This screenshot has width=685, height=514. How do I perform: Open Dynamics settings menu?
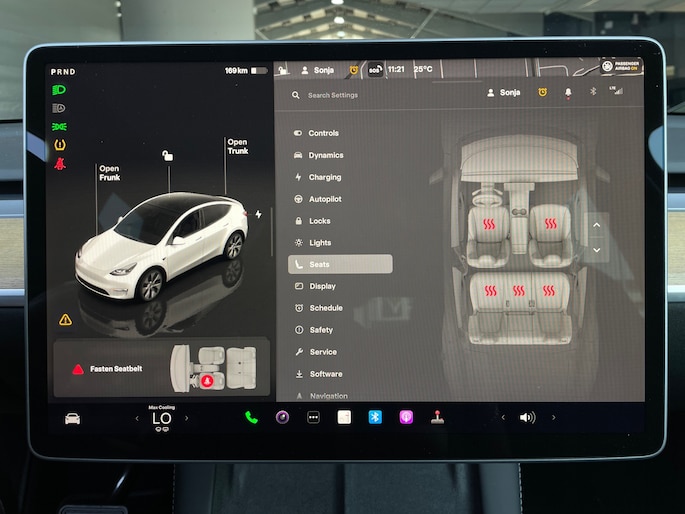(319, 155)
